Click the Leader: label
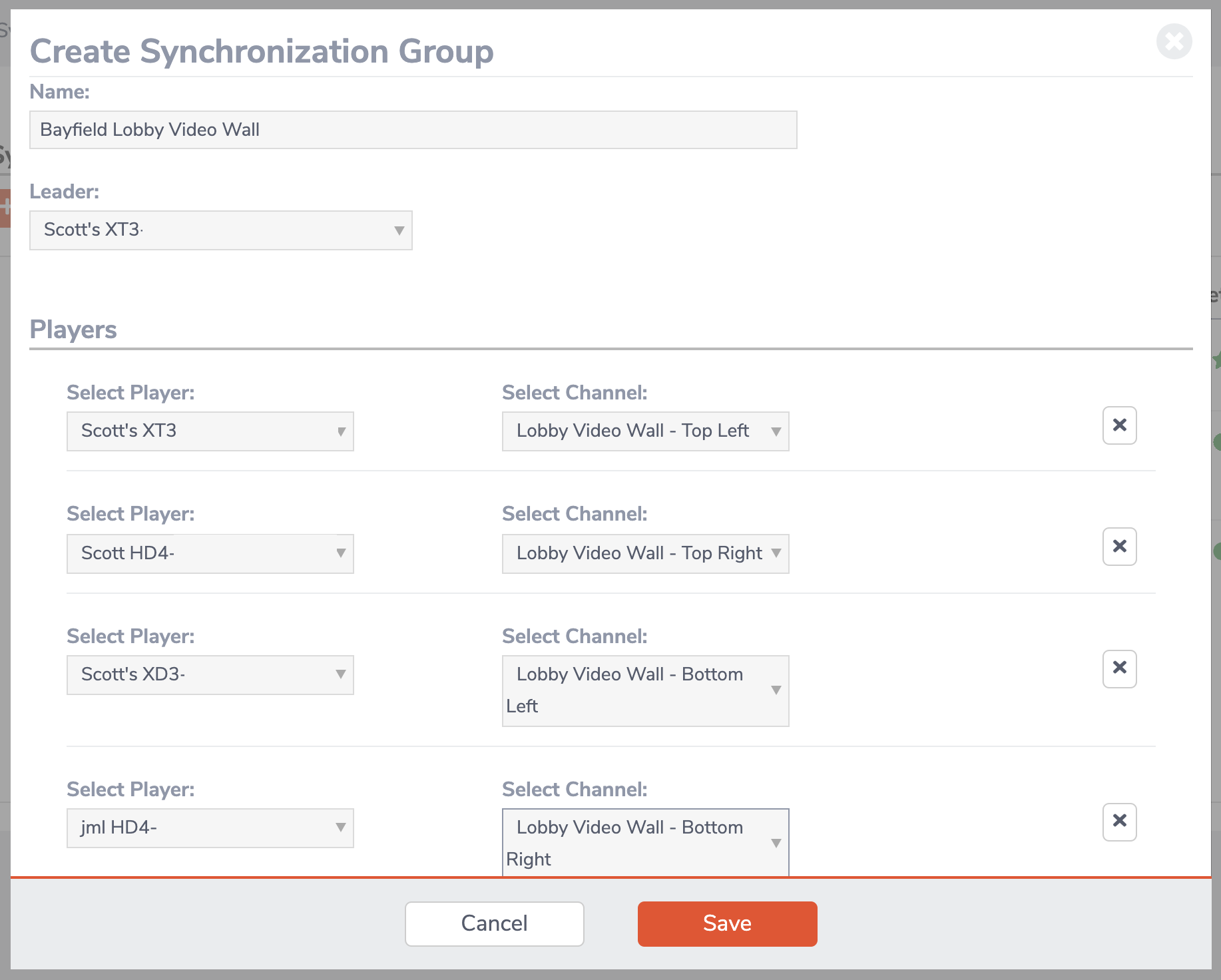1221x980 pixels. click(x=65, y=192)
